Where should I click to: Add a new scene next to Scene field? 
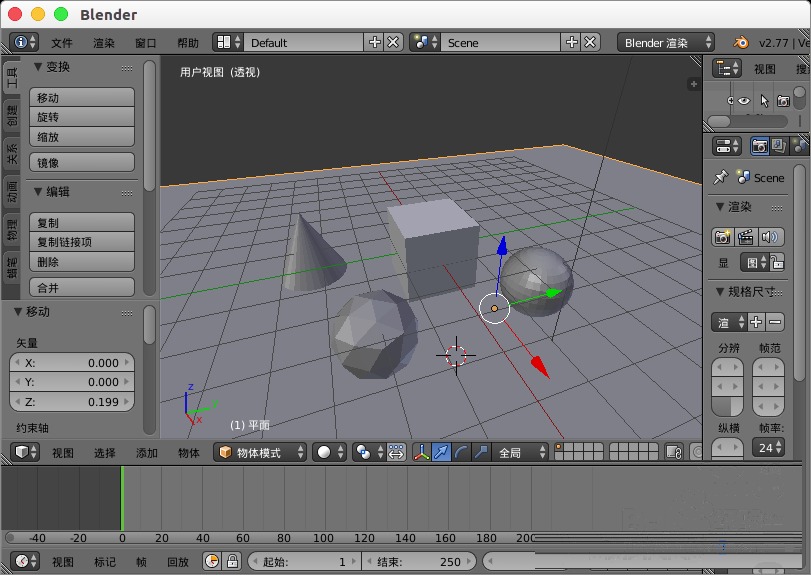coord(571,42)
